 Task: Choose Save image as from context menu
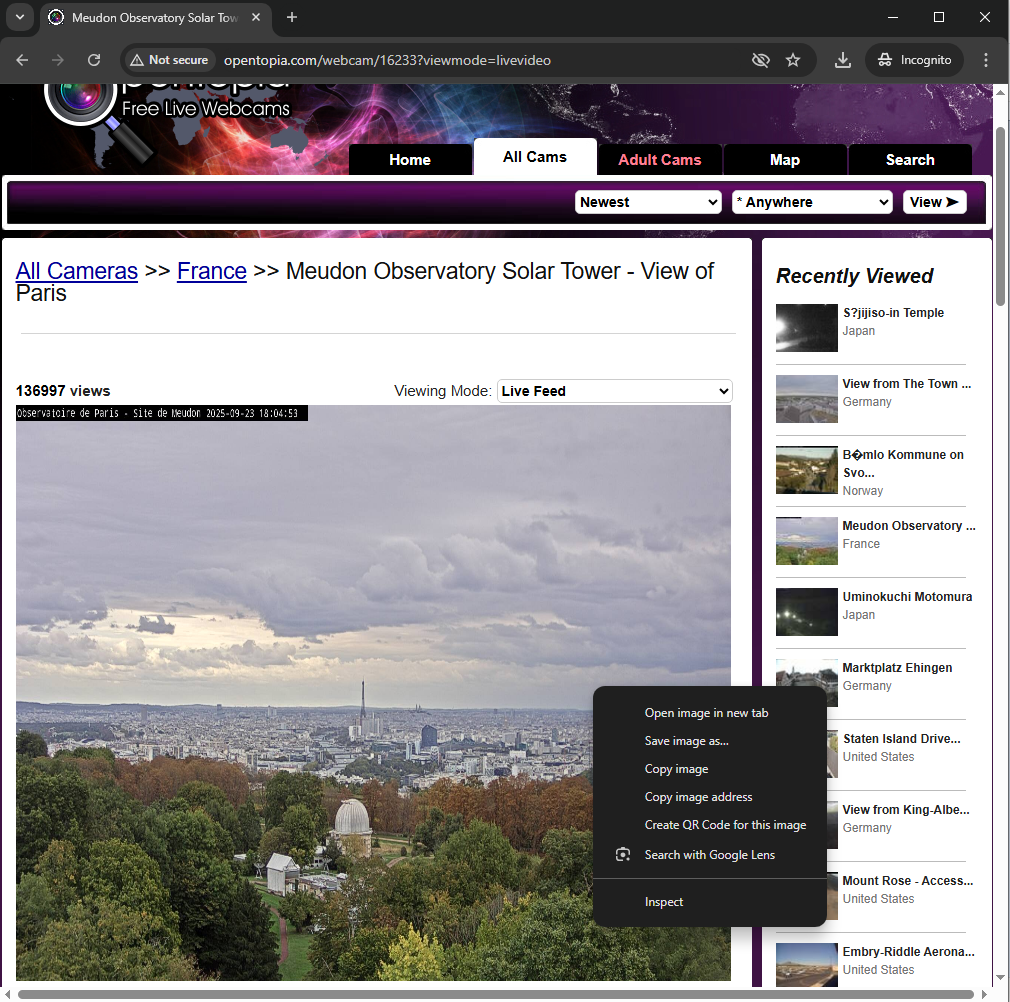click(686, 741)
